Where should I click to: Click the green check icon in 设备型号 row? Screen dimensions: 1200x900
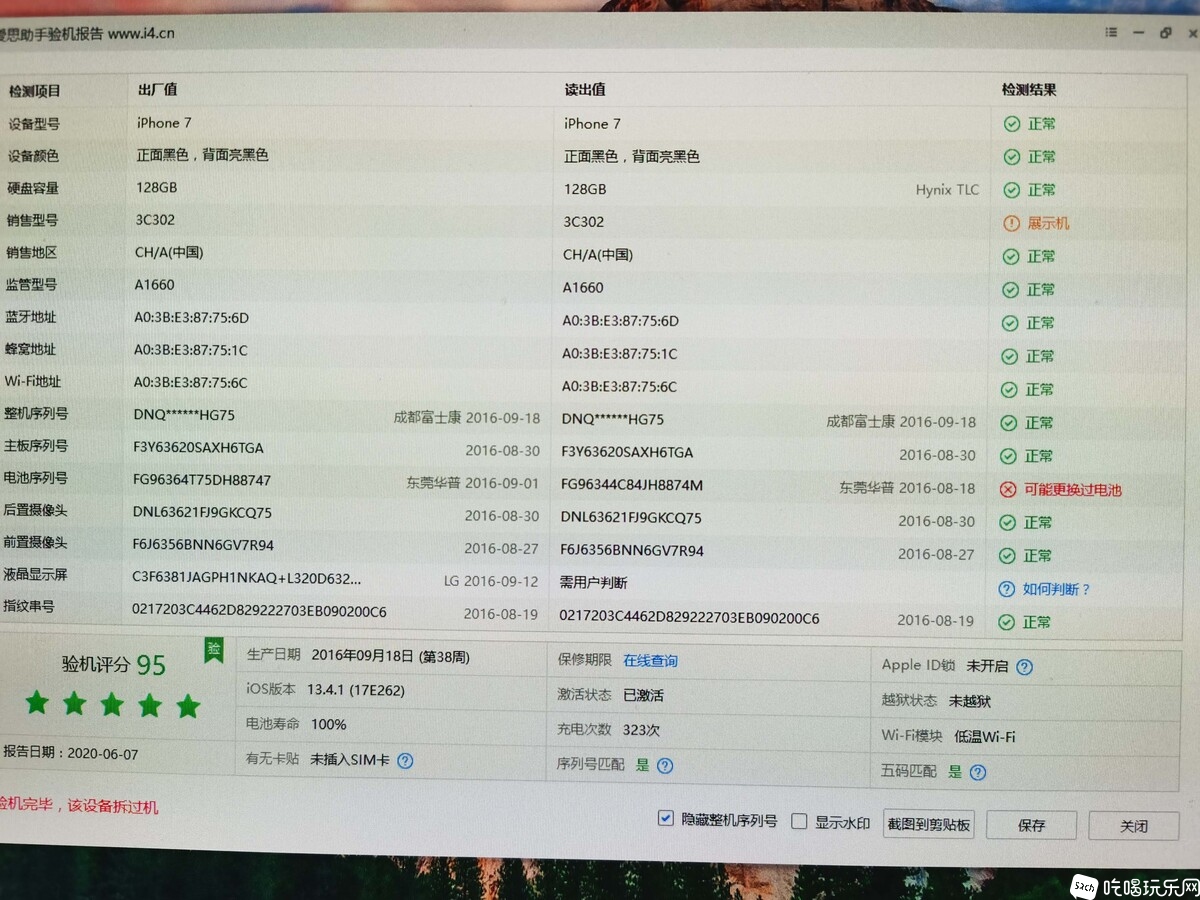tap(1012, 124)
